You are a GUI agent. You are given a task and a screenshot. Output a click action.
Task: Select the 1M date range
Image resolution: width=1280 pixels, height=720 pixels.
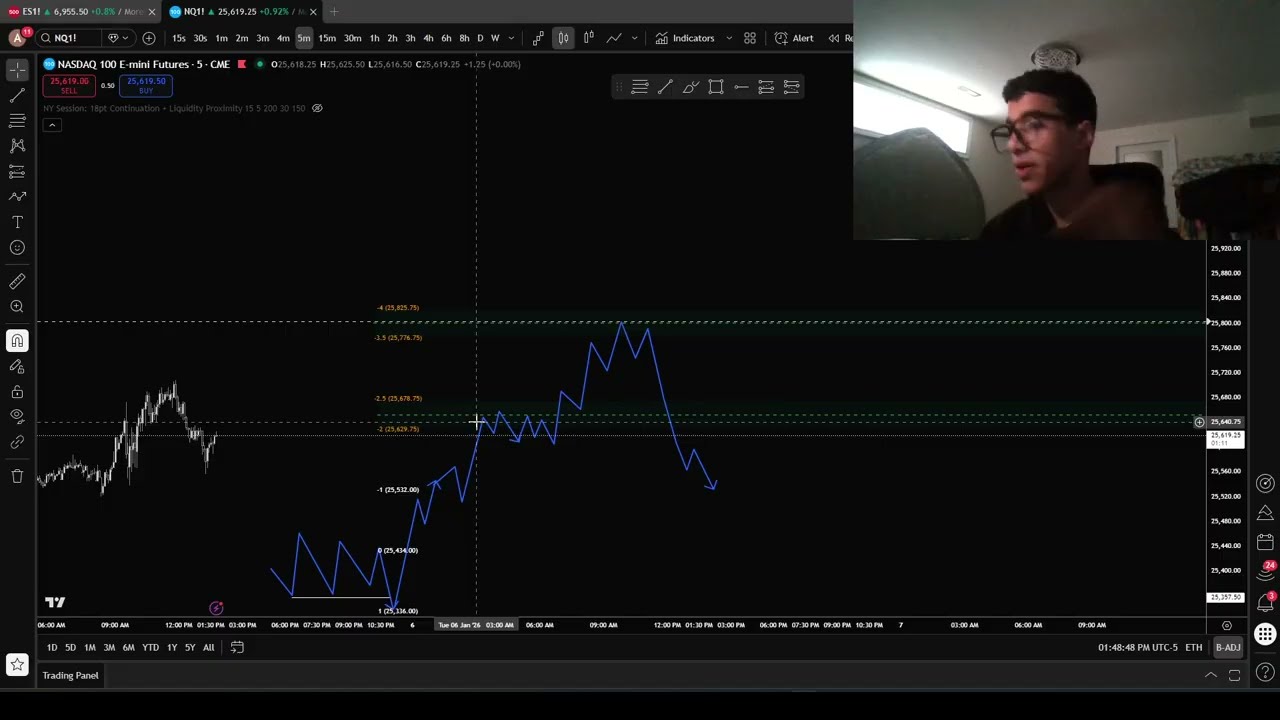90,648
